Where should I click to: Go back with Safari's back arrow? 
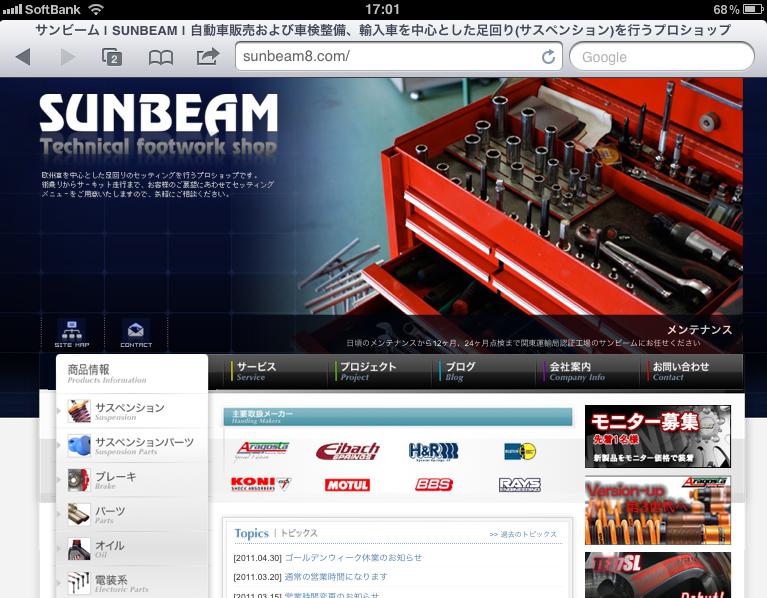coord(23,57)
